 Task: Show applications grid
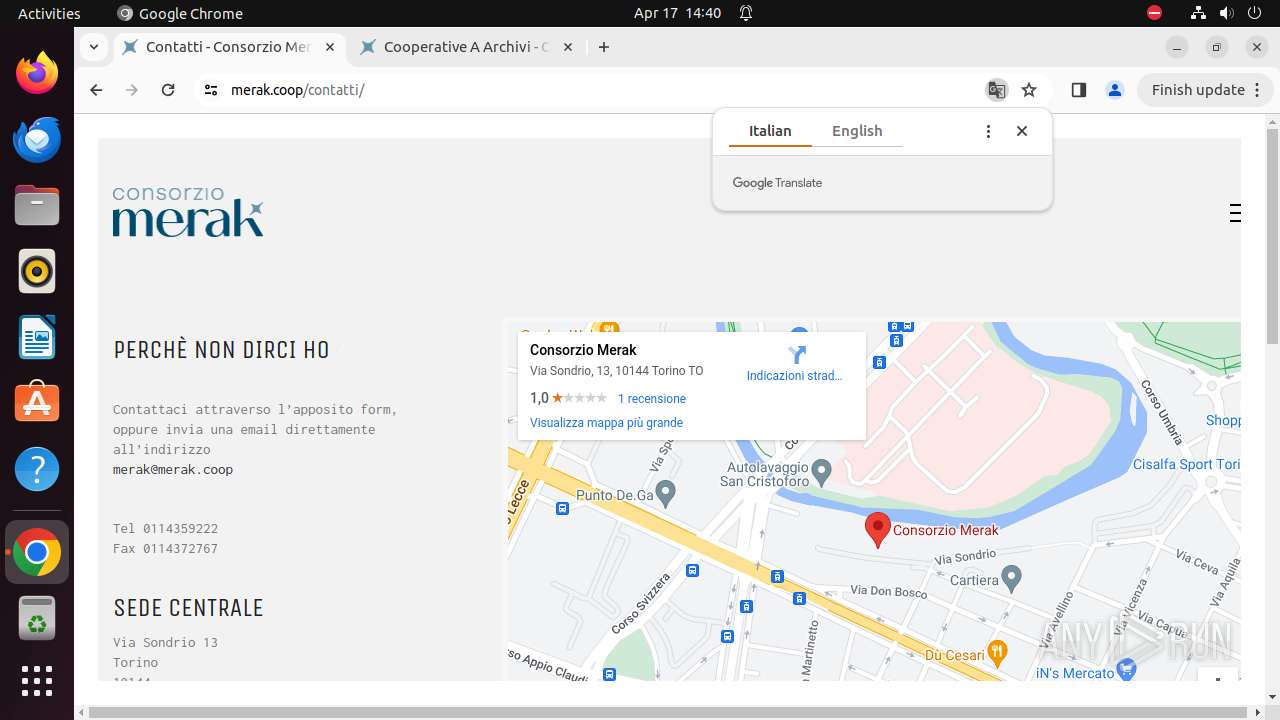coord(37,681)
